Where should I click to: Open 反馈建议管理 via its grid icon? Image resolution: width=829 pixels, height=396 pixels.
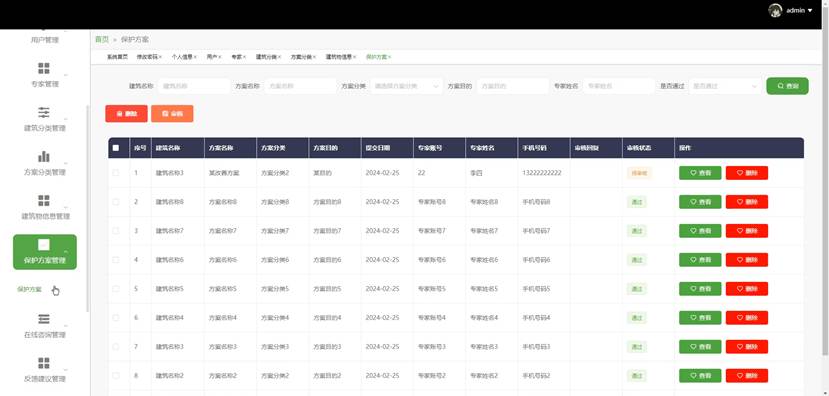44,363
